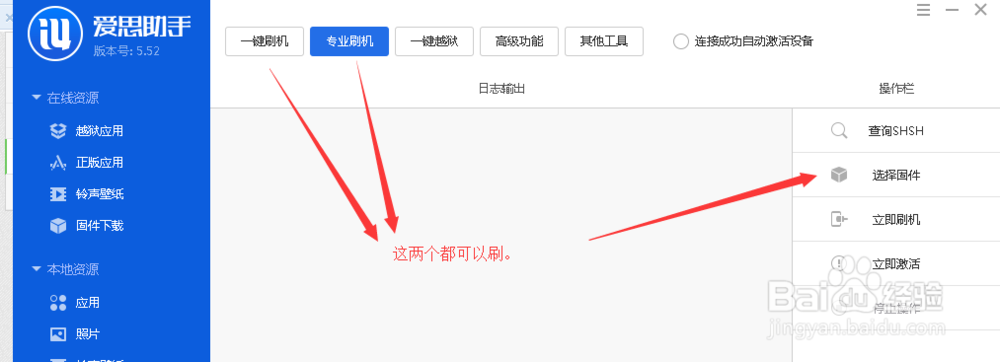
Task: Close the 爱思助手 window
Action: coord(980,10)
